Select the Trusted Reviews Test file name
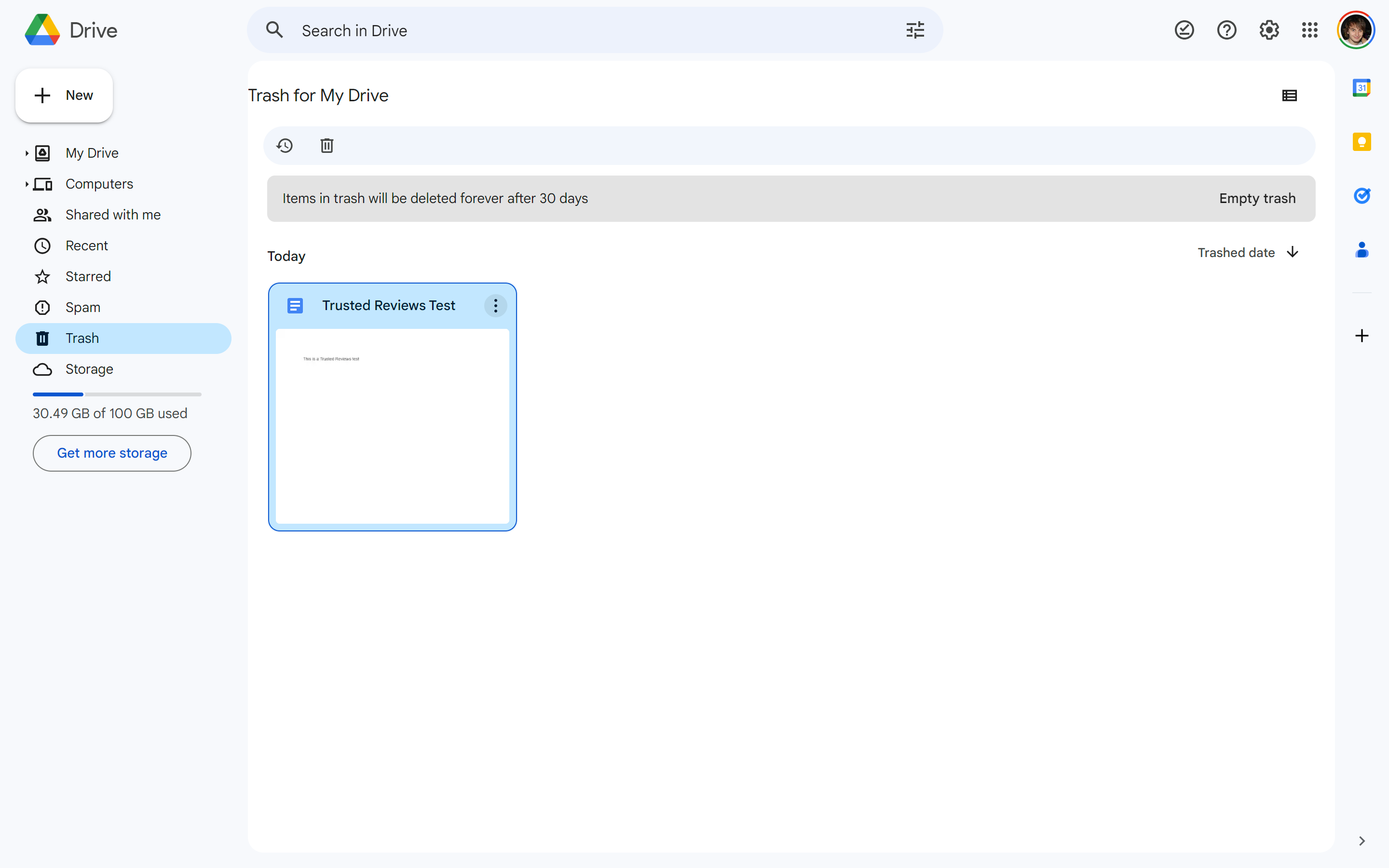This screenshot has width=1389, height=868. [389, 306]
